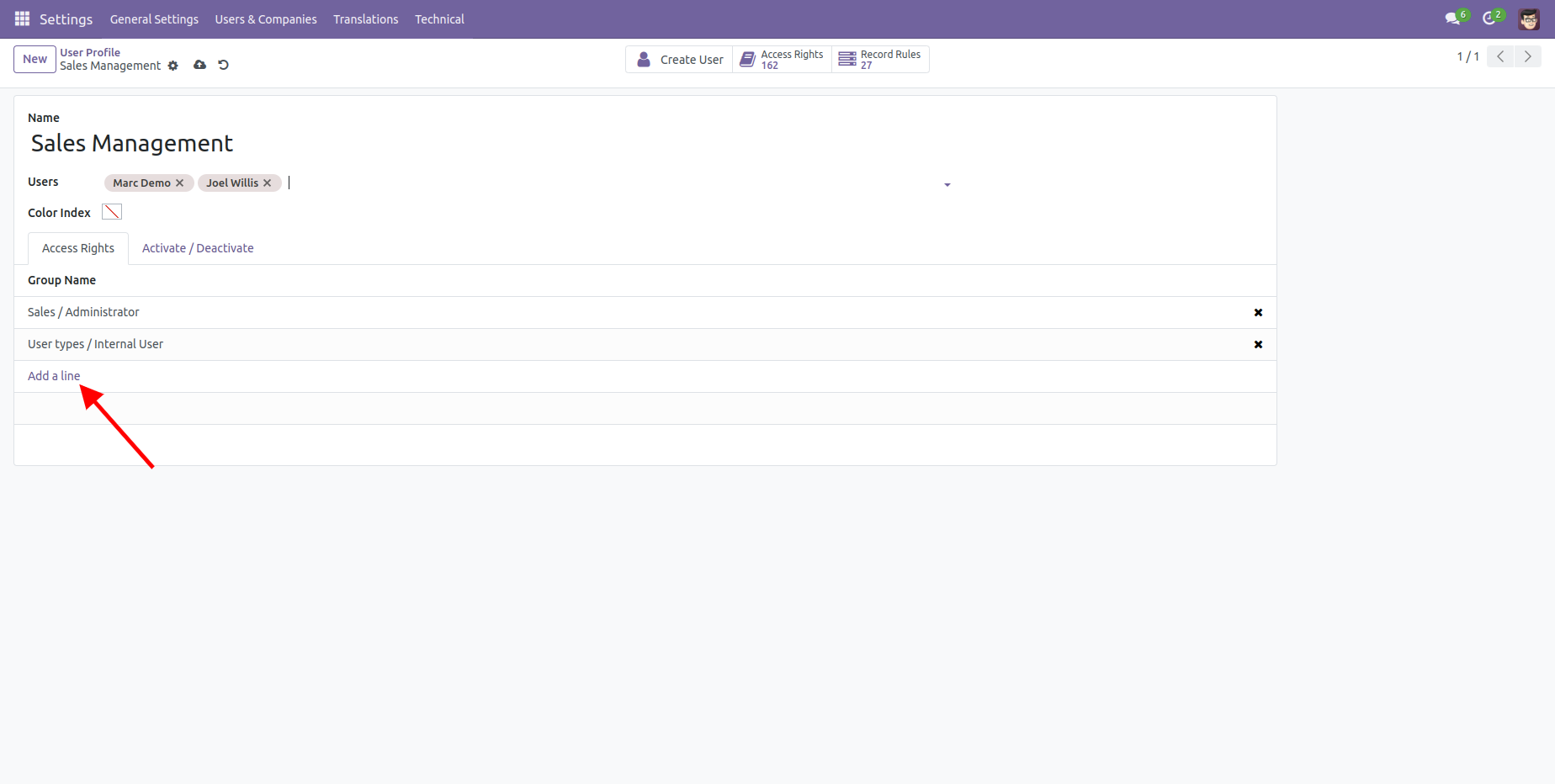Delete the User types / Internal User row

point(1258,345)
